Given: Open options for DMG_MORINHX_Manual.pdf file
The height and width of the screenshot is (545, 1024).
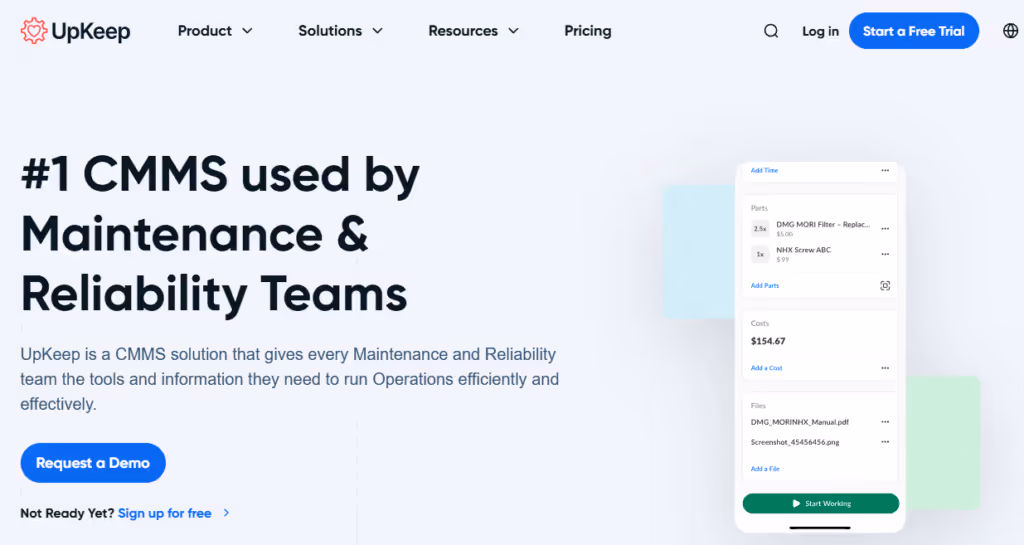Looking at the screenshot, I should [885, 422].
